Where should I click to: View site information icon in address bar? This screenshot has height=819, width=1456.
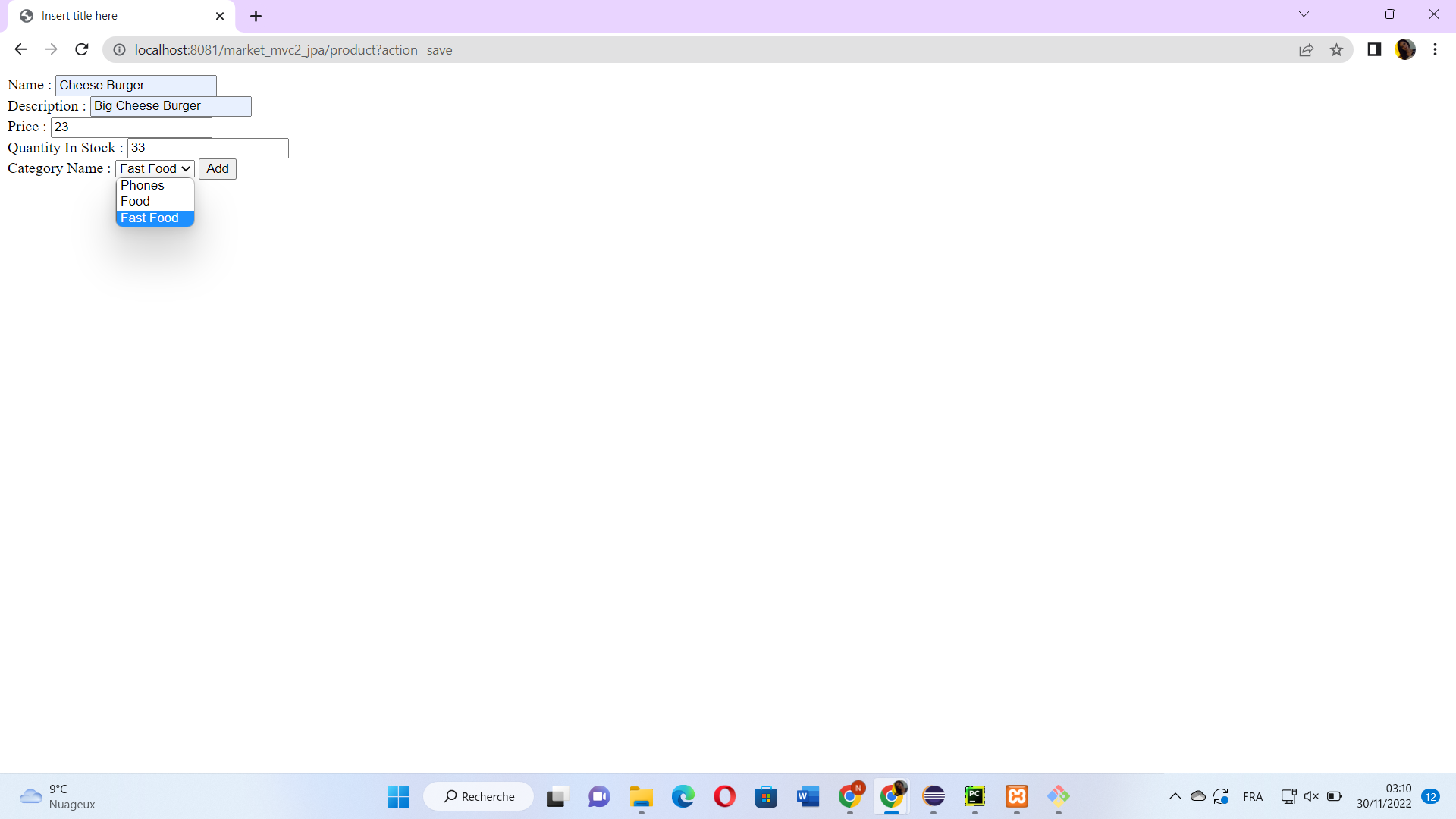click(x=119, y=50)
